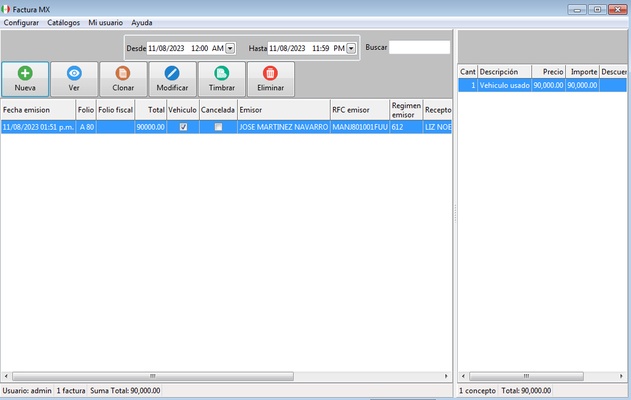
Task: Sort by Emisor column header
Action: coord(283,110)
